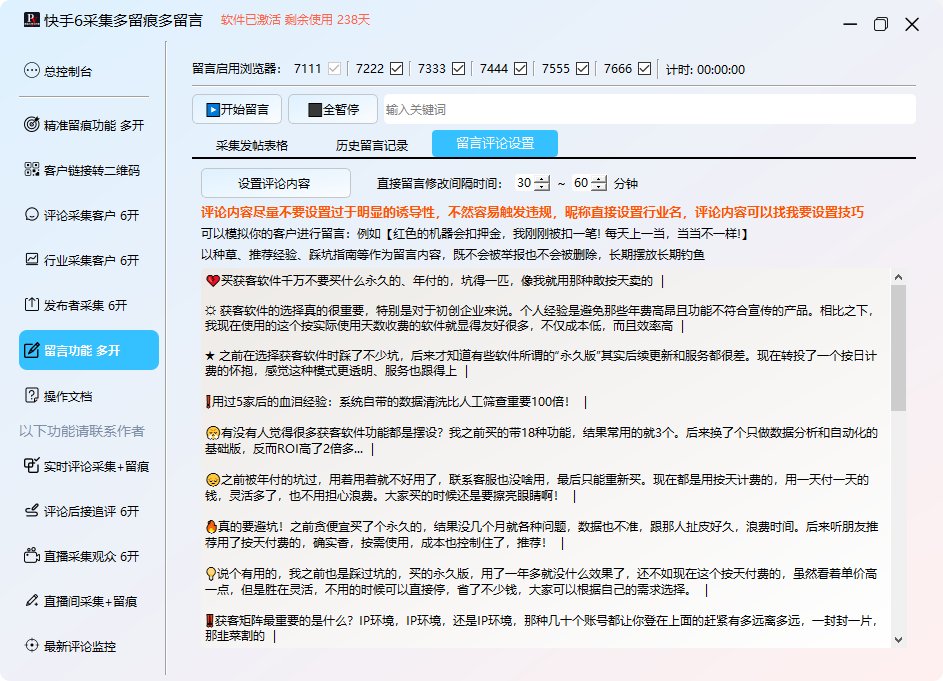Viewport: 943px width, 681px height.
Task: Switch to the 采集发帖表格 tab
Action: (252, 145)
